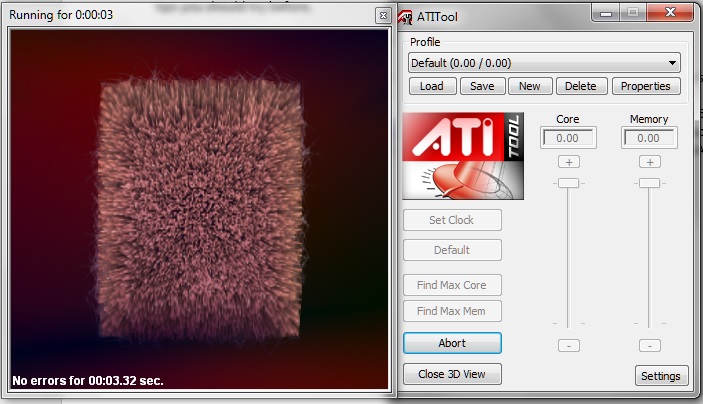703x404 pixels.
Task: Click the Memory clock value field
Action: [x=649, y=138]
